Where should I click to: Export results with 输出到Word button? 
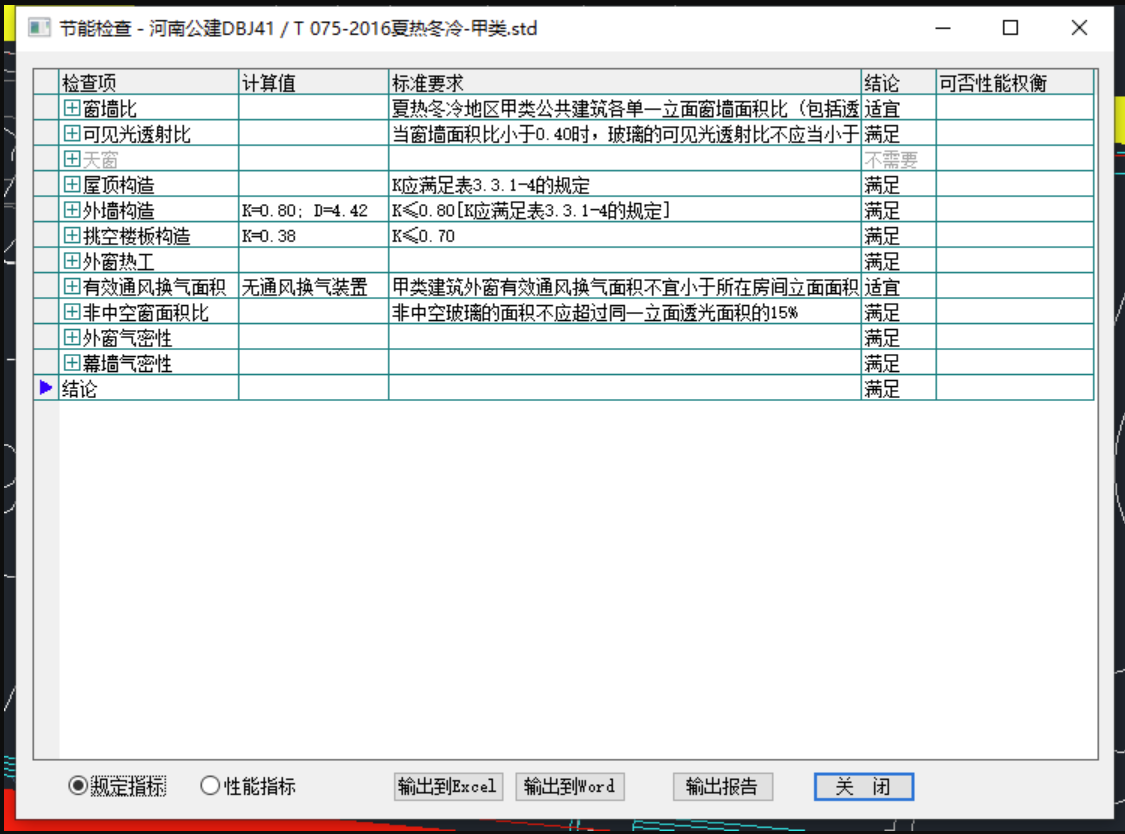coord(569,786)
